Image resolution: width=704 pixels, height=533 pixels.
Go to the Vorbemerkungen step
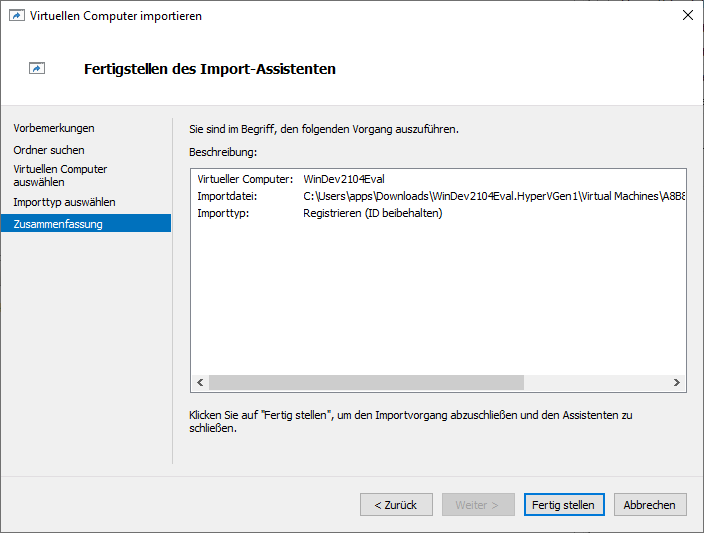point(54,128)
